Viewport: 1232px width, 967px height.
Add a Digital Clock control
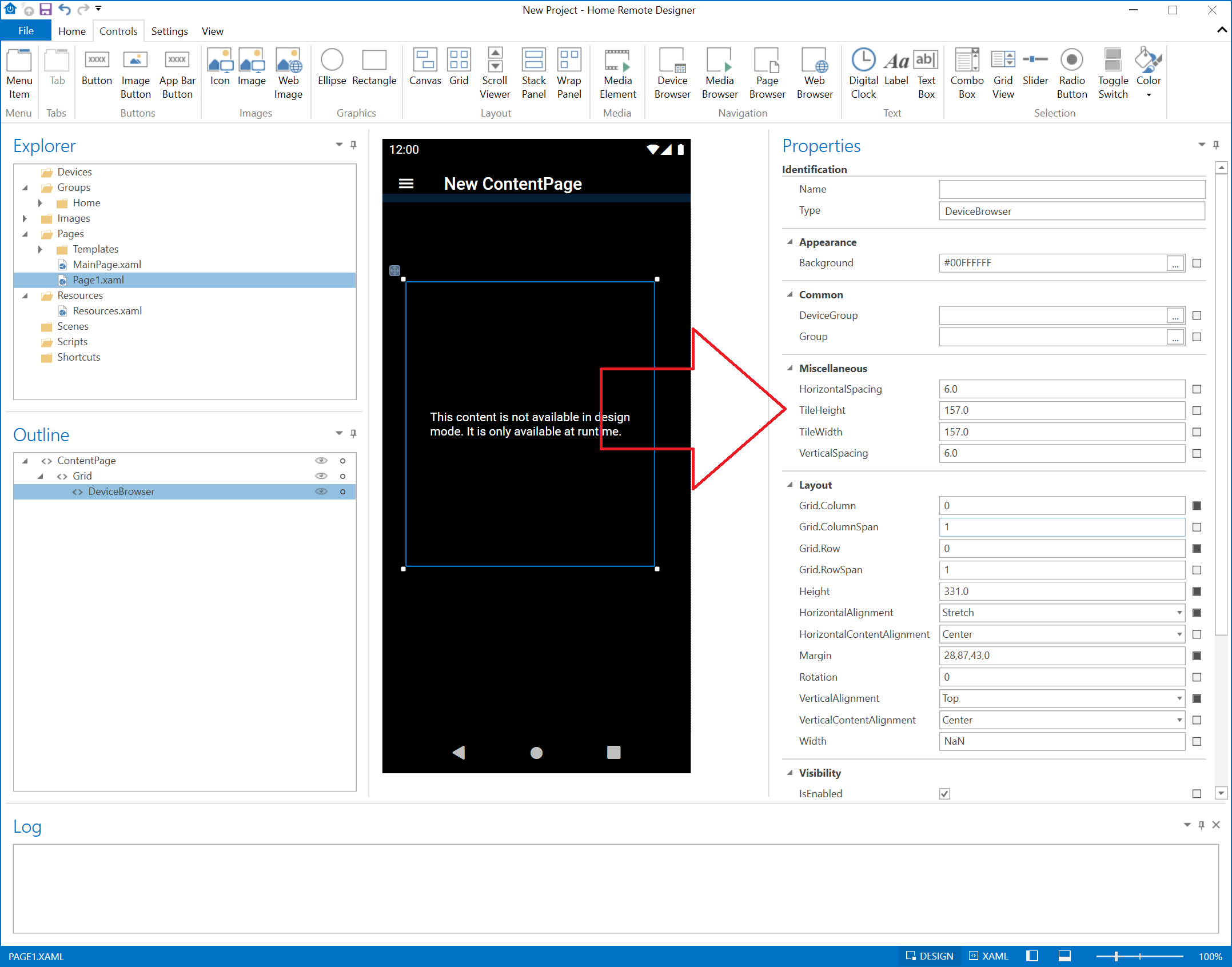[x=863, y=74]
